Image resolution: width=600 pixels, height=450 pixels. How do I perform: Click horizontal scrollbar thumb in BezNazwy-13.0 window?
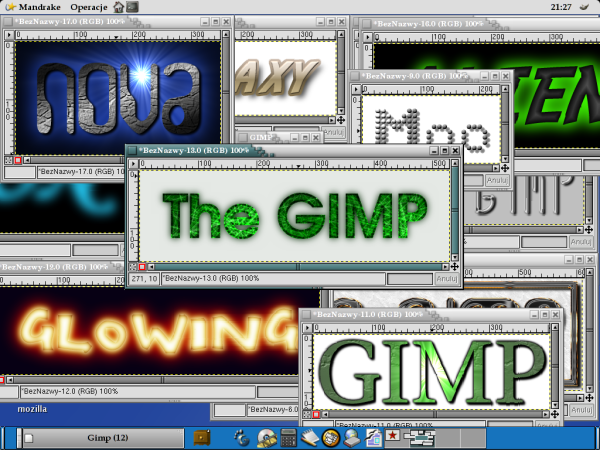tap(298, 267)
